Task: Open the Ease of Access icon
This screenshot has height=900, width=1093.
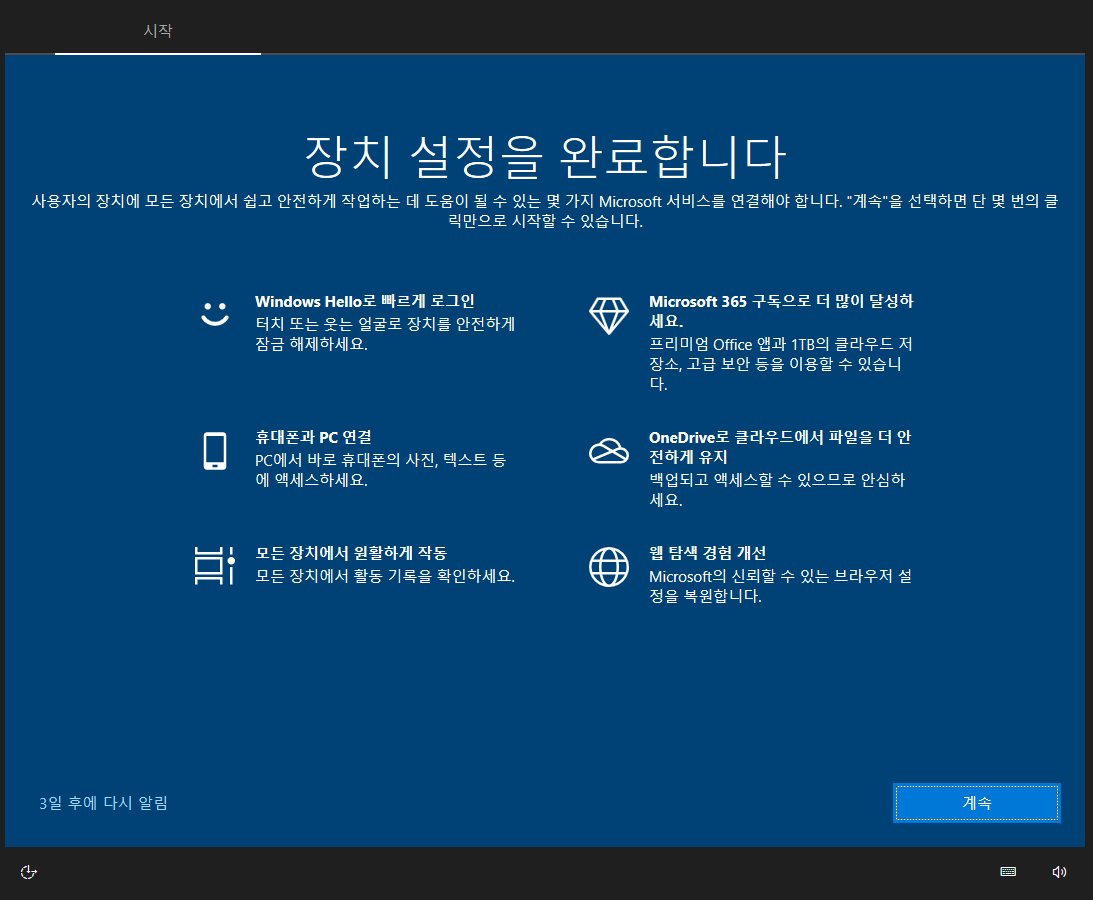Action: point(29,872)
